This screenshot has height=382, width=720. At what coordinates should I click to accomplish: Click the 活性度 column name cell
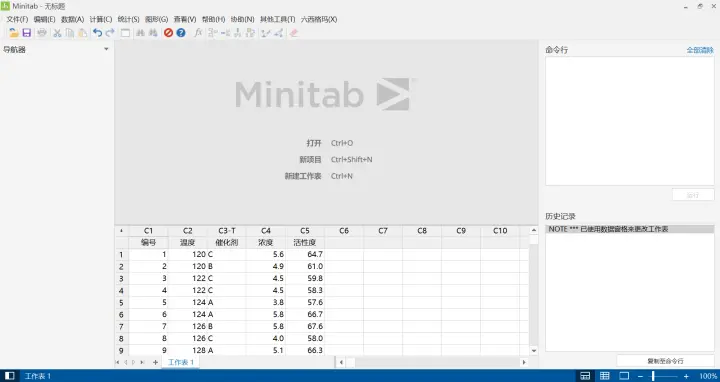coord(305,242)
